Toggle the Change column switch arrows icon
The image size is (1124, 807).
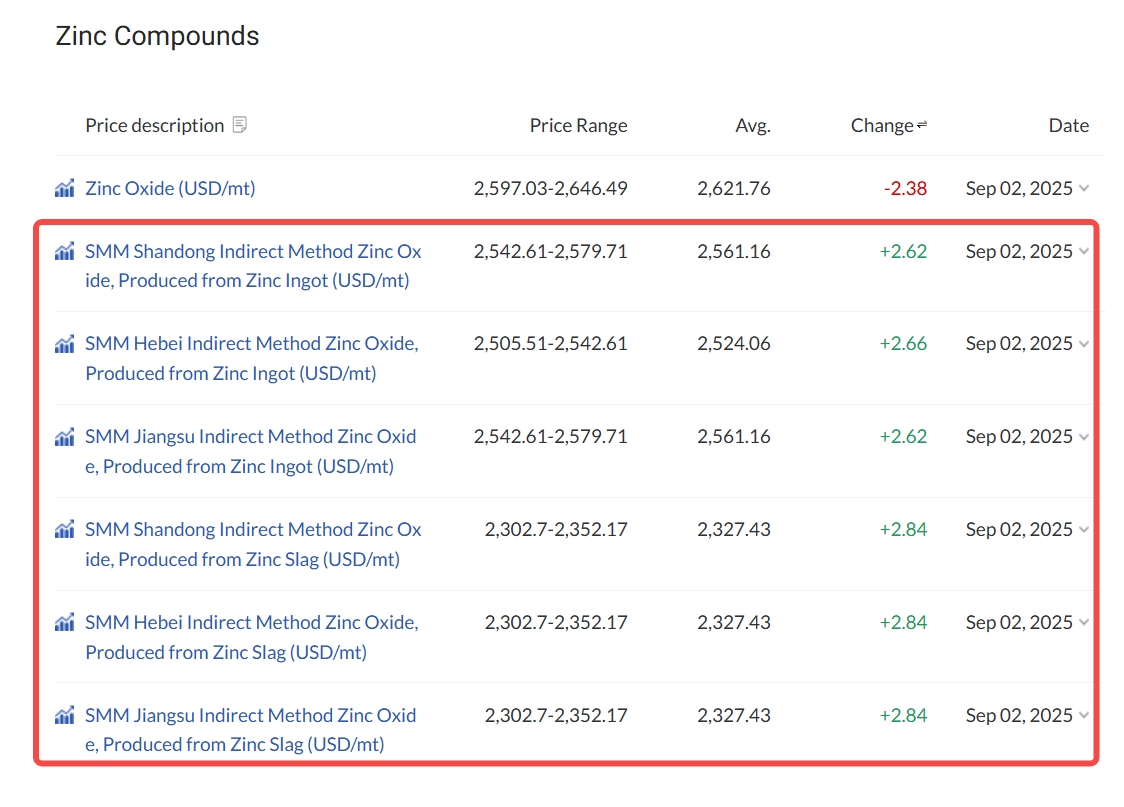point(922,125)
